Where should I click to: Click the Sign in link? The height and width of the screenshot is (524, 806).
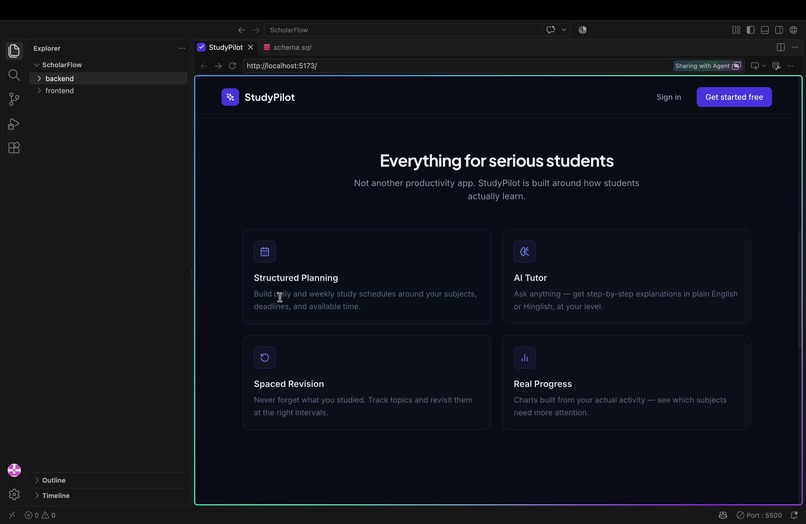pyautogui.click(x=668, y=97)
